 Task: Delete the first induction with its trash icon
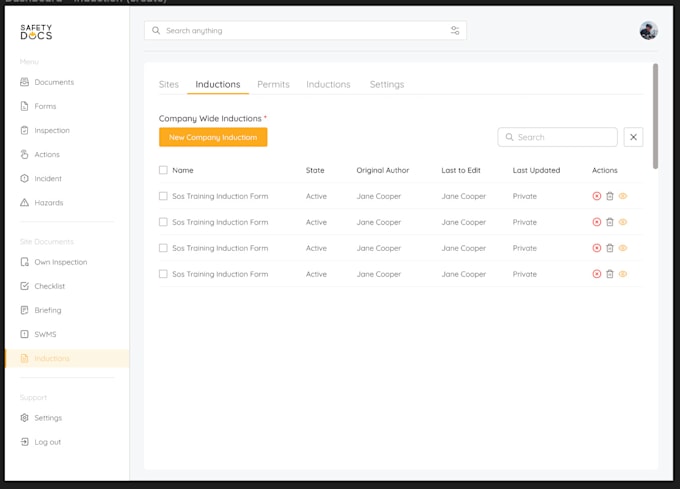pyautogui.click(x=610, y=196)
